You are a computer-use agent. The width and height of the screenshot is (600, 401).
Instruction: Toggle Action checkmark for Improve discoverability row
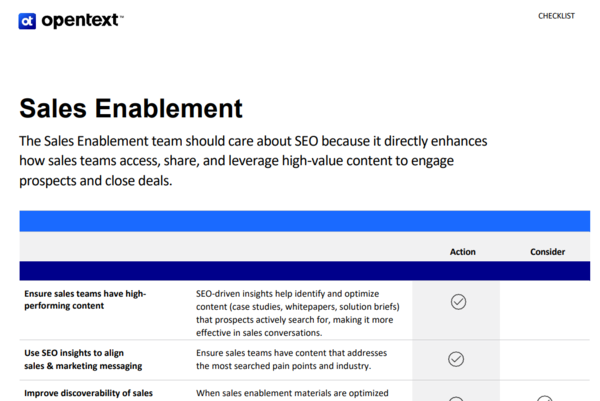[x=456, y=398]
